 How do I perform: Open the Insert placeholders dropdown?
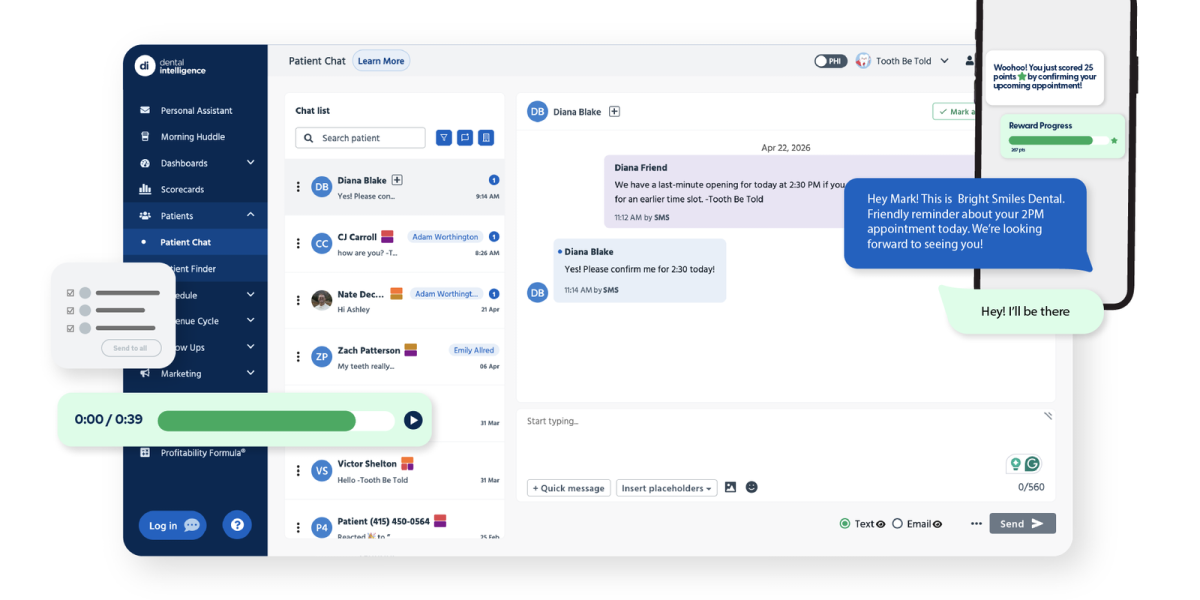pyautogui.click(x=667, y=488)
